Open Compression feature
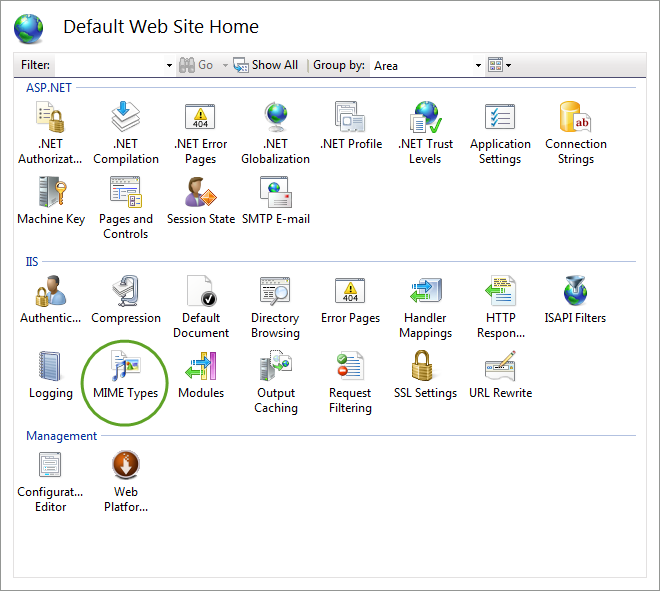Screen dimensions: 660x591 coord(126,300)
